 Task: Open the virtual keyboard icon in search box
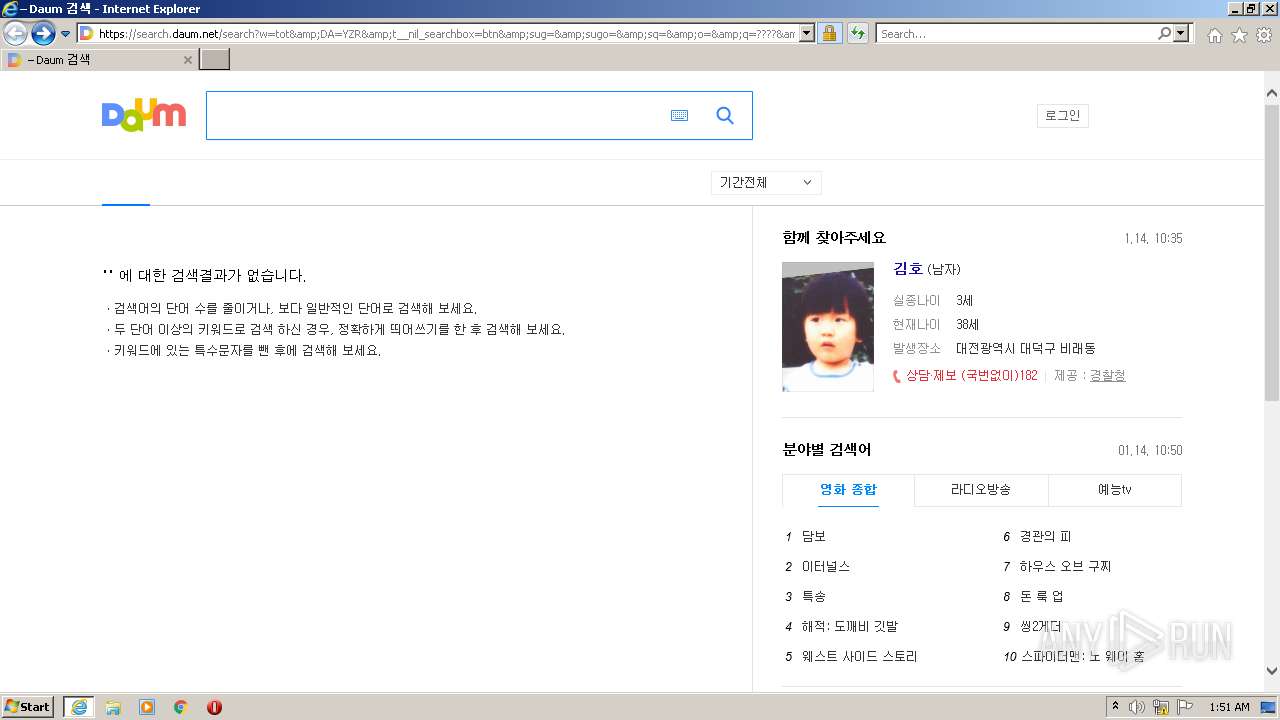[x=679, y=116]
